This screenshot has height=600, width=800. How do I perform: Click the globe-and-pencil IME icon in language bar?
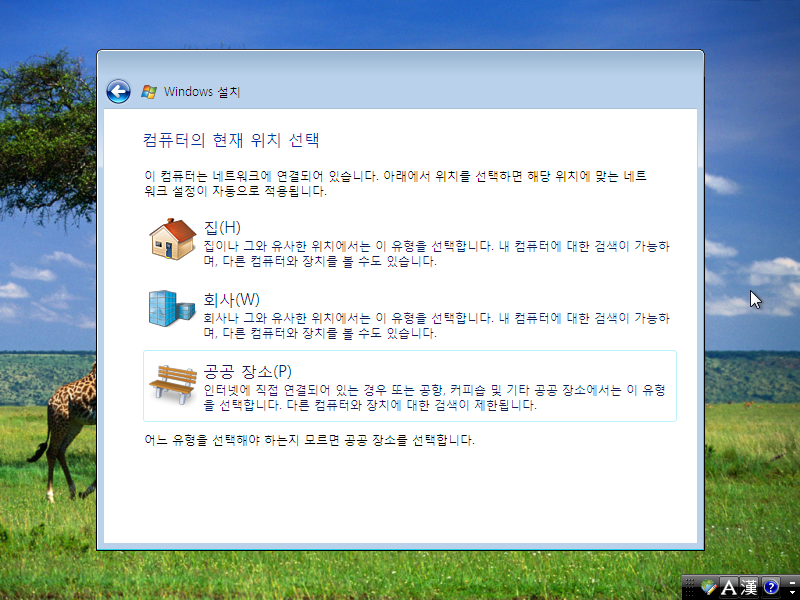pyautogui.click(x=708, y=587)
